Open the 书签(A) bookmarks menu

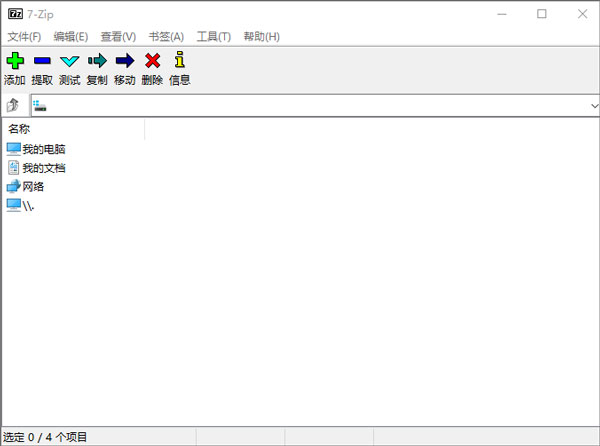[166, 36]
